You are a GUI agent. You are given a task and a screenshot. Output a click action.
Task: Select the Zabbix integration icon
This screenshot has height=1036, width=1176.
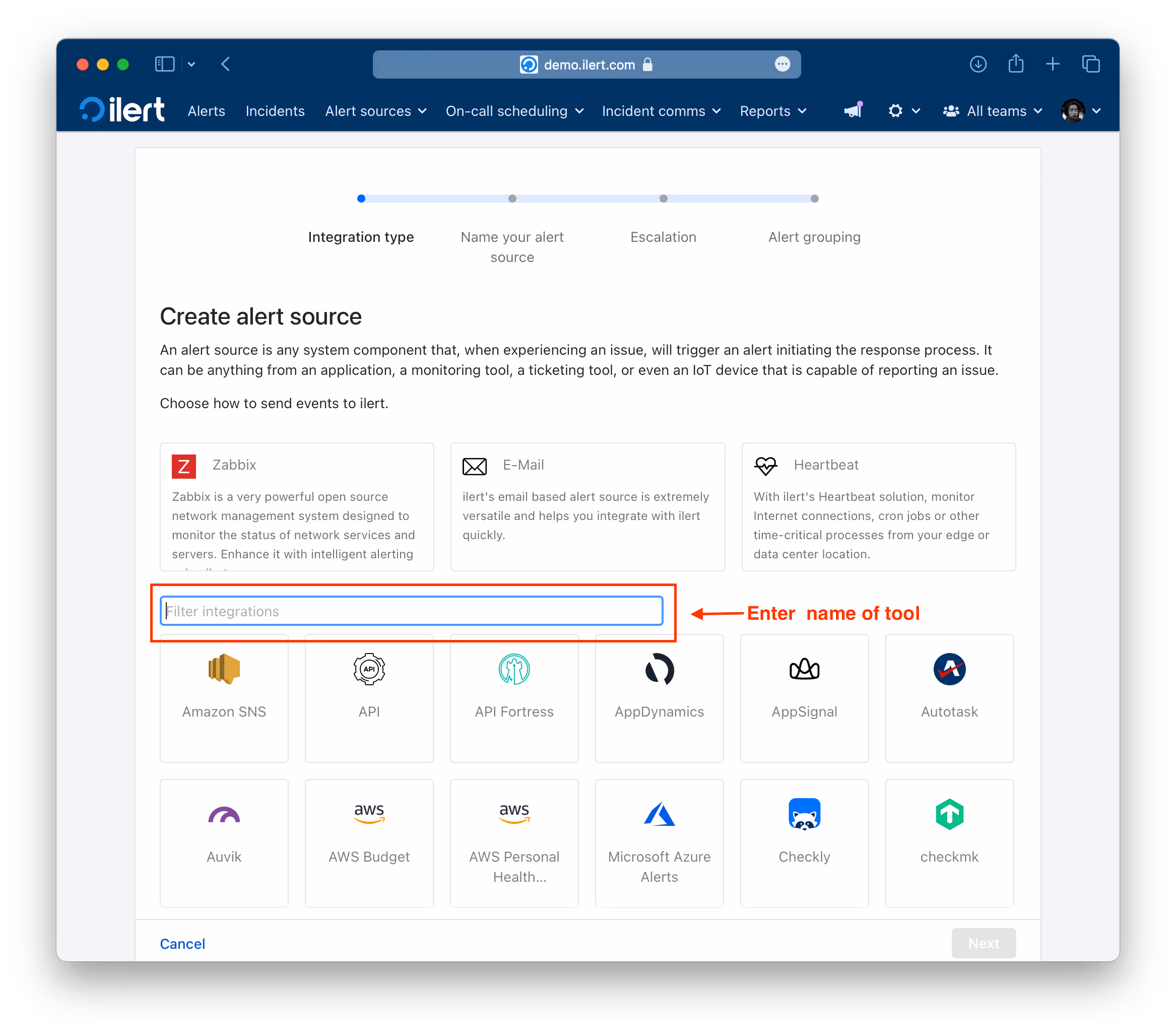pos(184,466)
